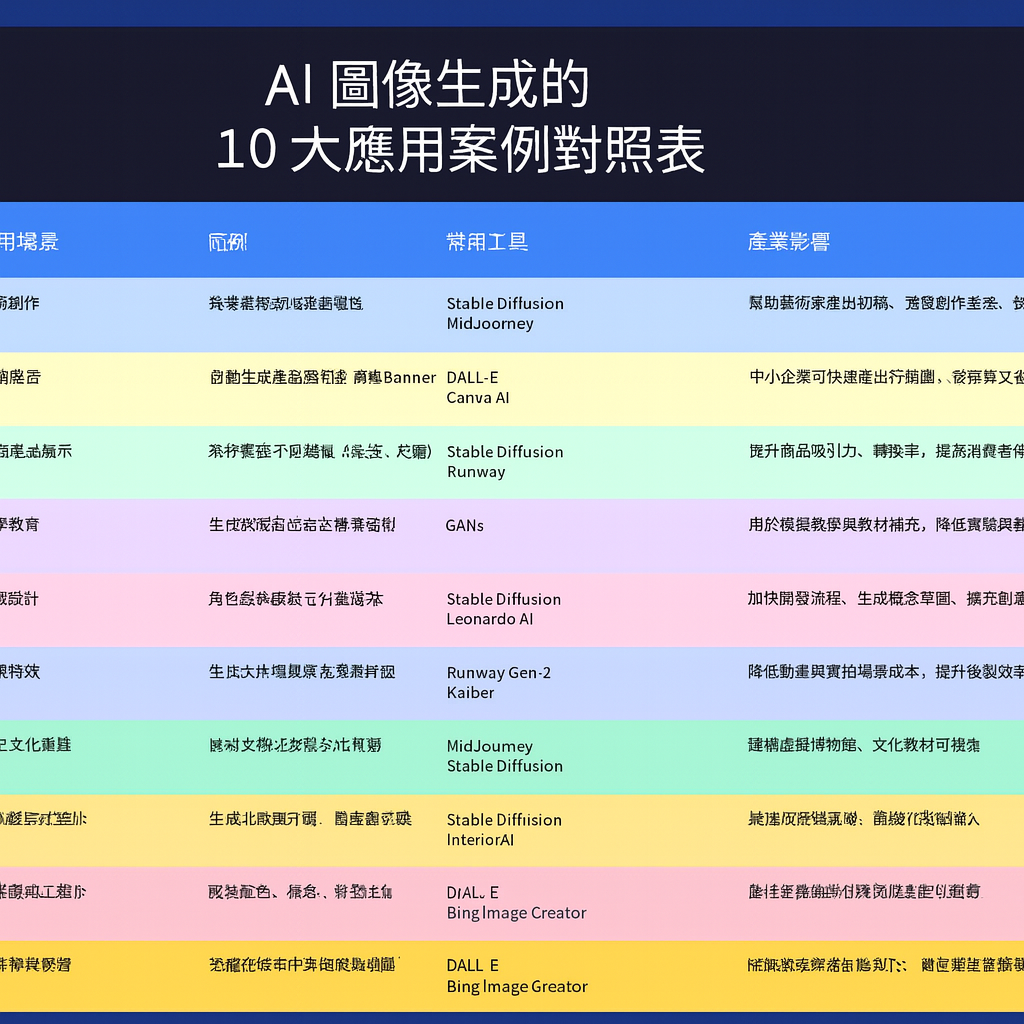Click the "MidJoumey" text in the teal row
1024x1024 pixels.
coord(490,746)
